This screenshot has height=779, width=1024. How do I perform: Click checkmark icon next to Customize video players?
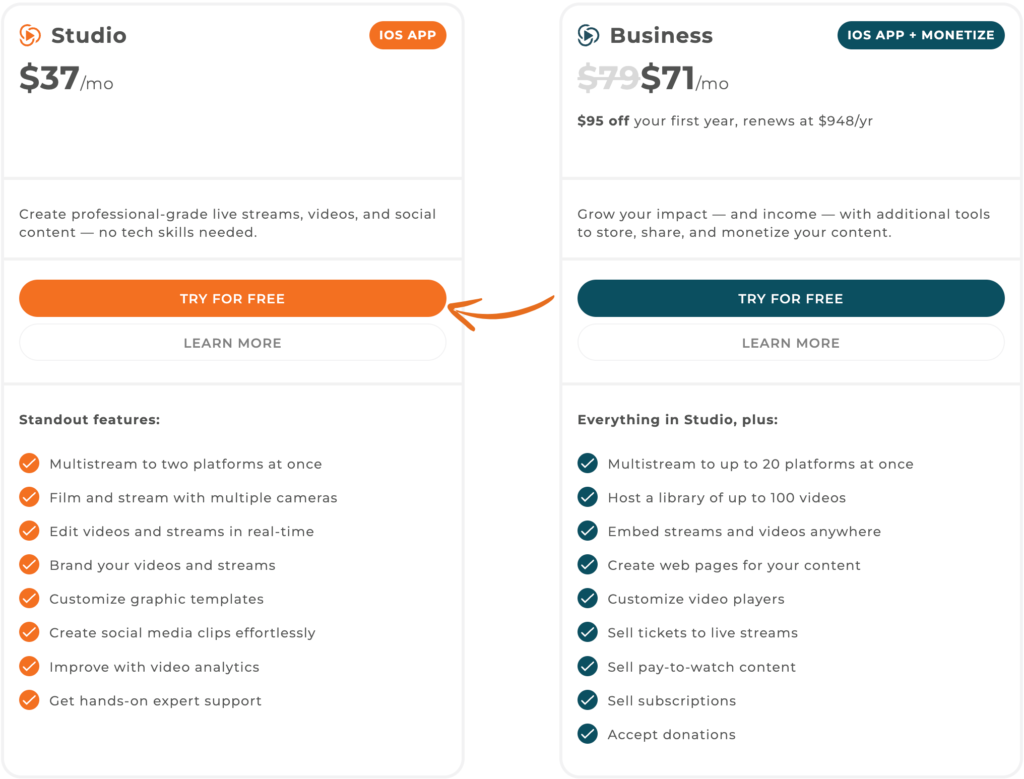click(588, 598)
